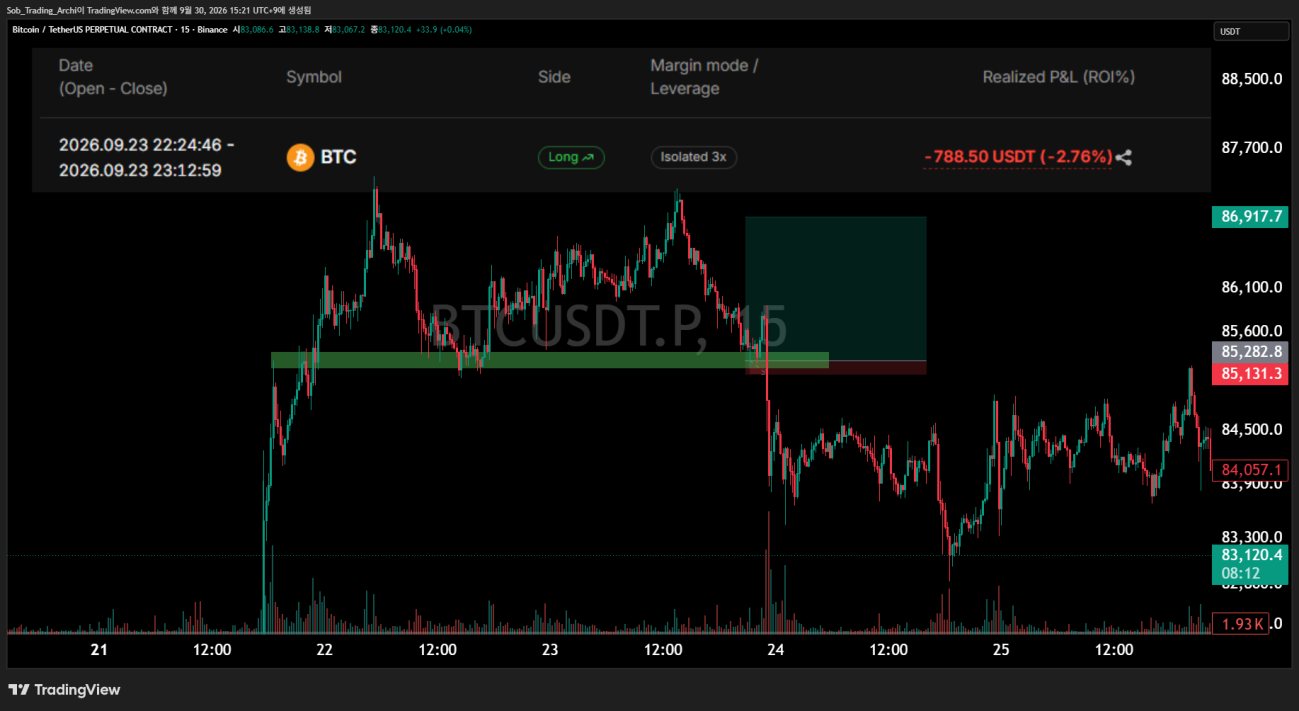Click the +33.9 (+0.04%) change value
Screen dimensions: 1299x711
(445, 29)
